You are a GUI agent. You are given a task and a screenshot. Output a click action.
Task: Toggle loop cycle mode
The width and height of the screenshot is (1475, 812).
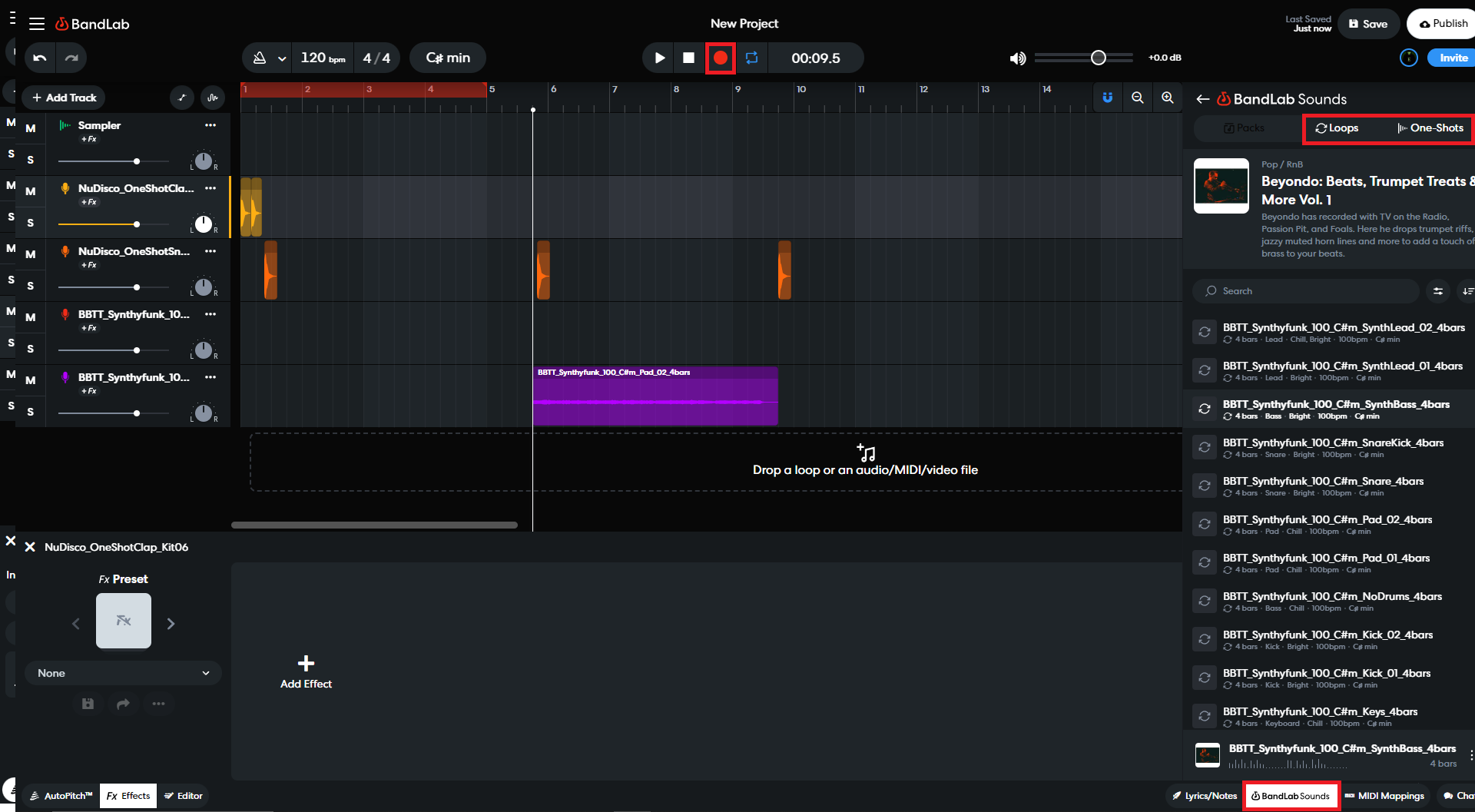pyautogui.click(x=751, y=58)
